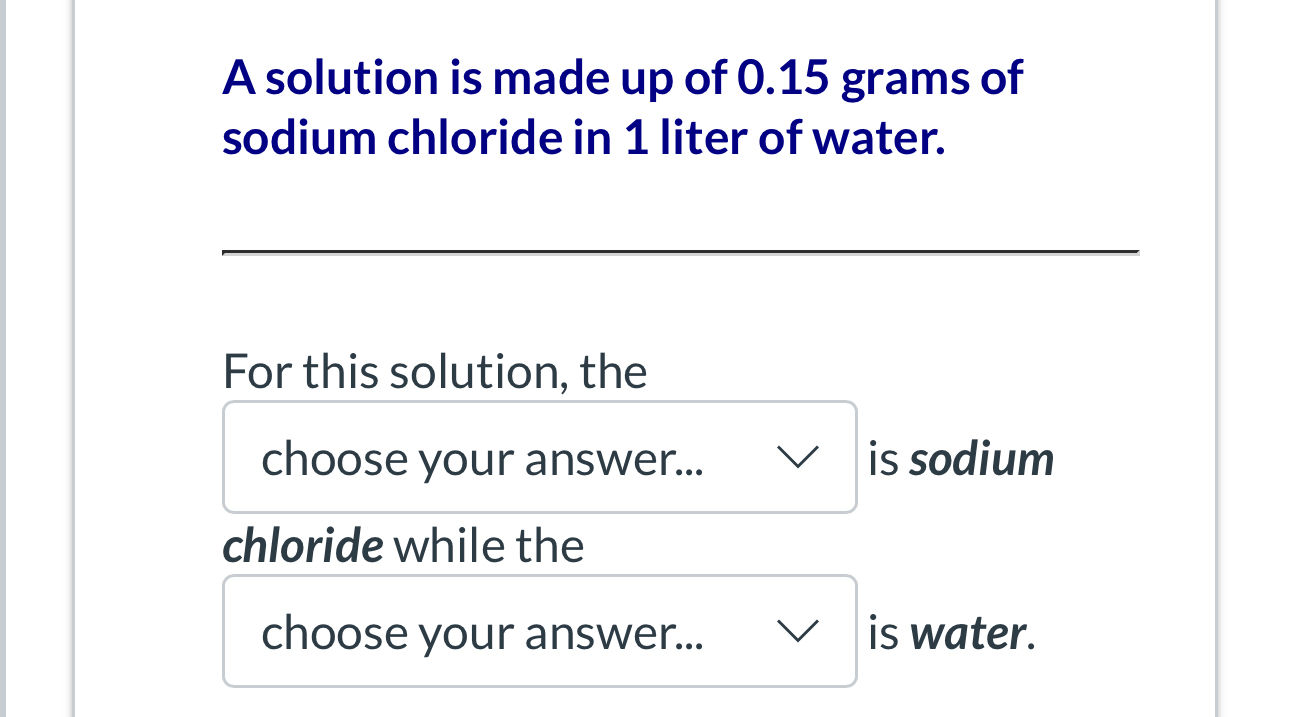Click the downward arrow icon in the upper dropdown
Viewport: 1290px width, 717px height.
797,458
